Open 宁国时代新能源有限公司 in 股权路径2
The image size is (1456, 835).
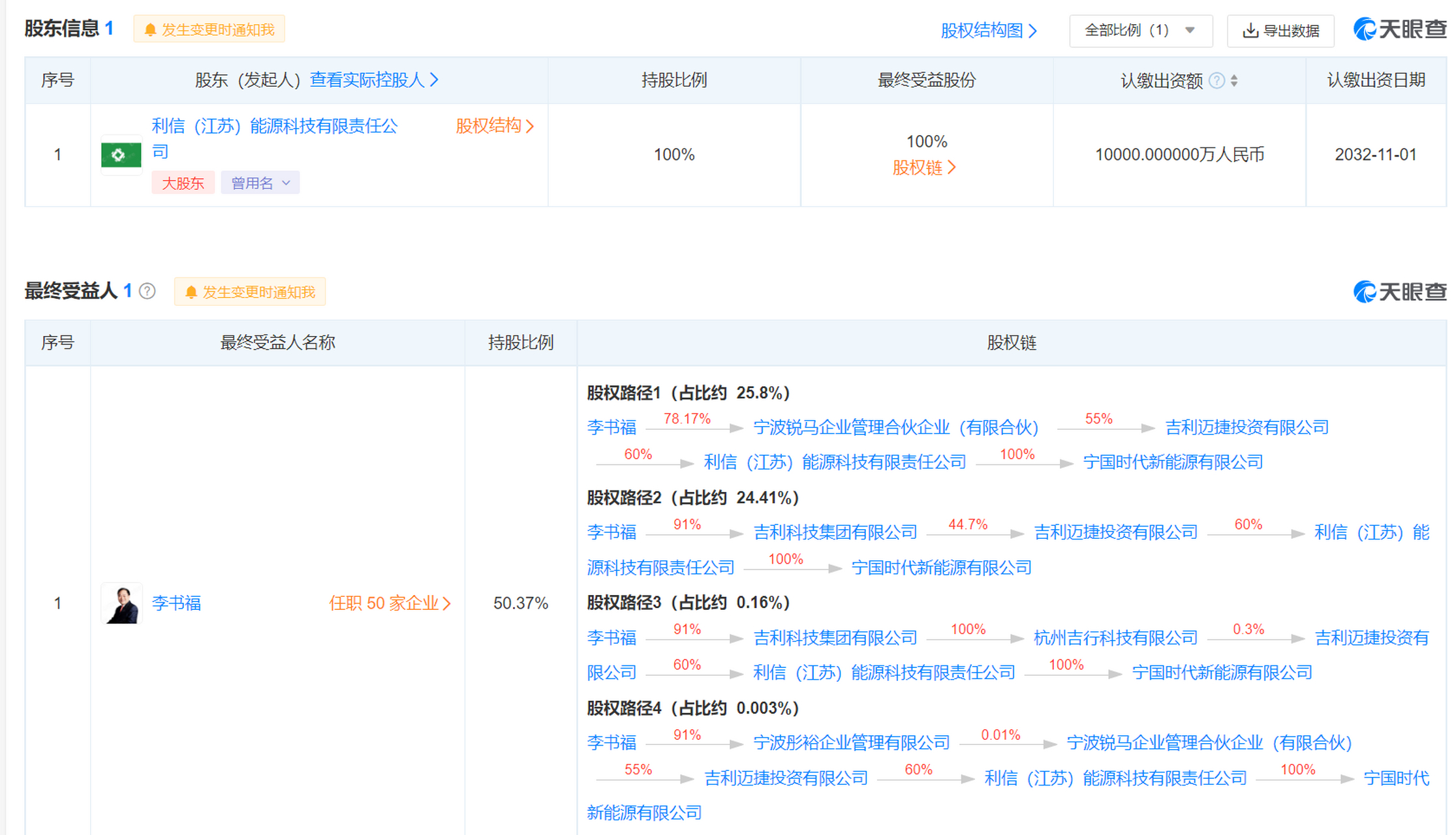[942, 568]
